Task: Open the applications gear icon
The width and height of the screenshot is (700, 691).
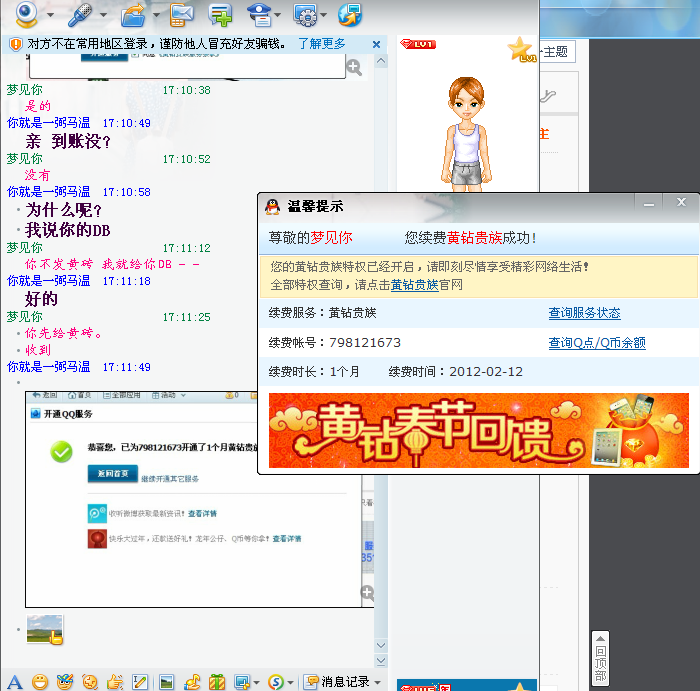Action: click(305, 15)
